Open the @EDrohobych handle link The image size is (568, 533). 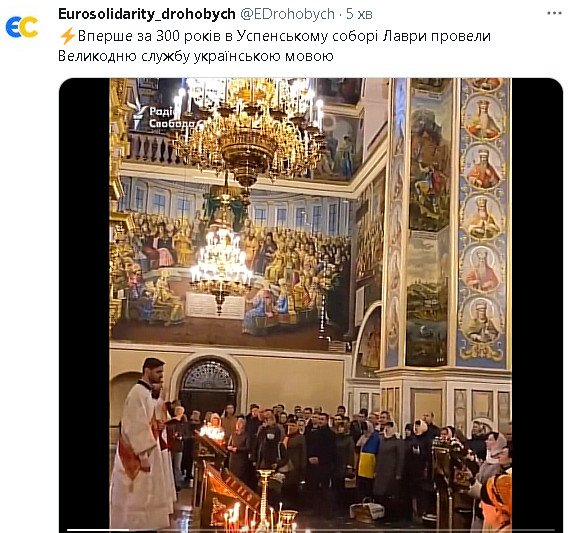pos(288,14)
